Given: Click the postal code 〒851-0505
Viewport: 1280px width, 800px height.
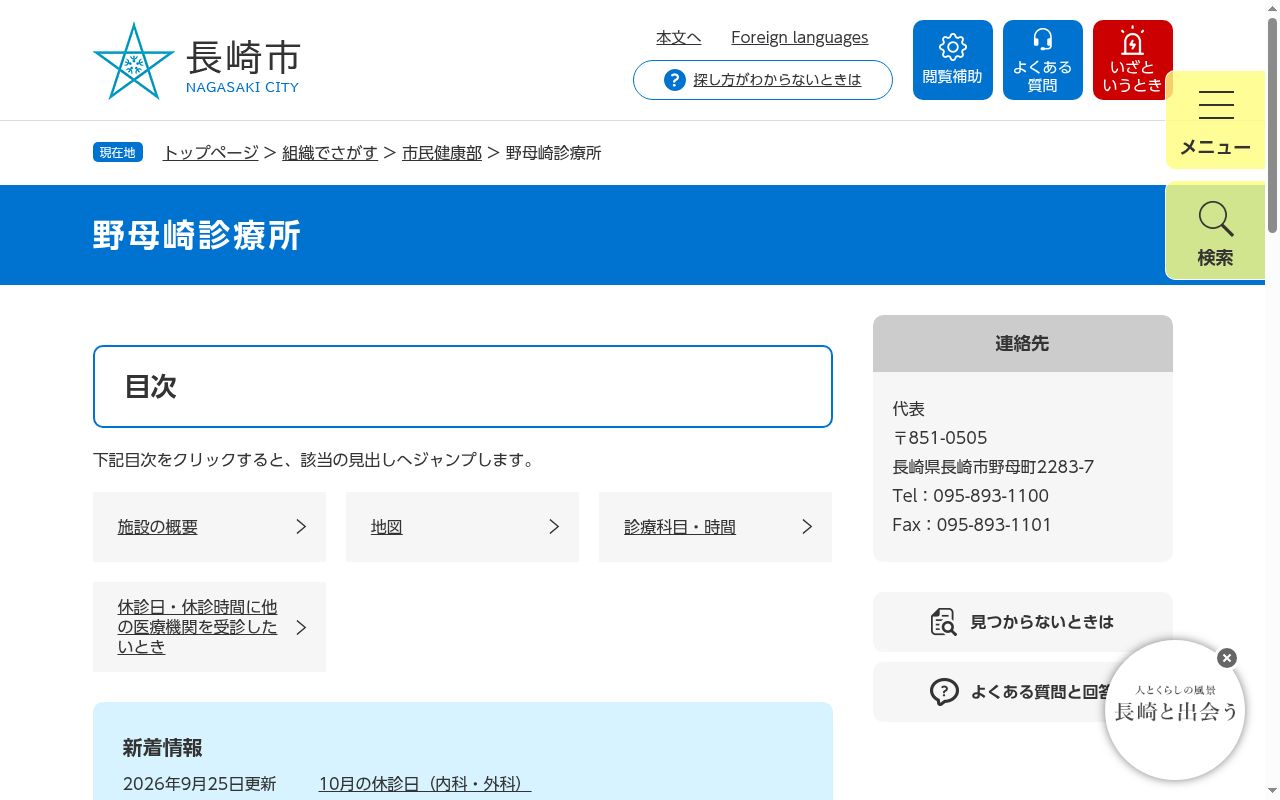Looking at the screenshot, I should (940, 438).
